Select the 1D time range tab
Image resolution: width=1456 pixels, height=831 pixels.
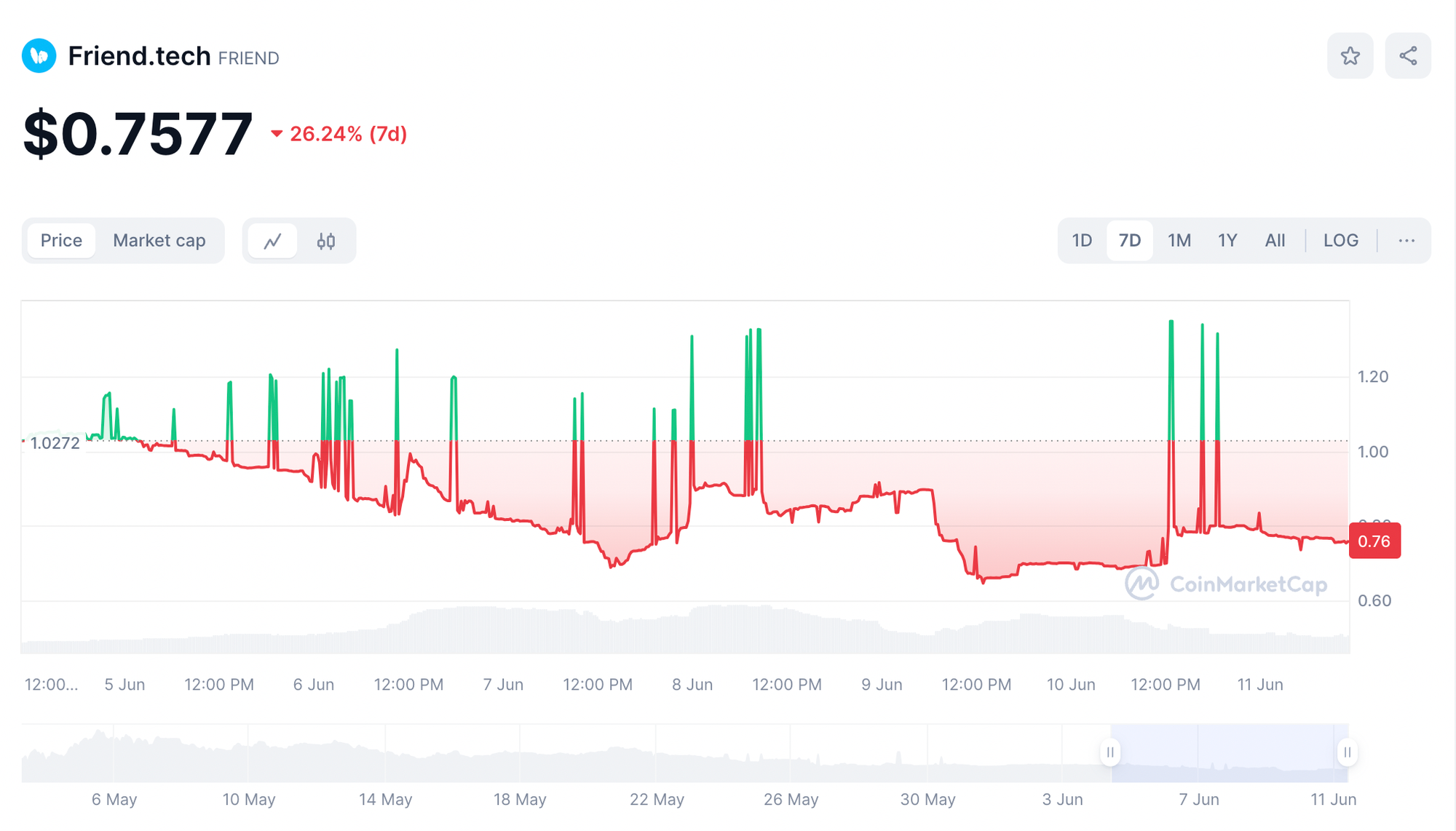click(x=1082, y=241)
